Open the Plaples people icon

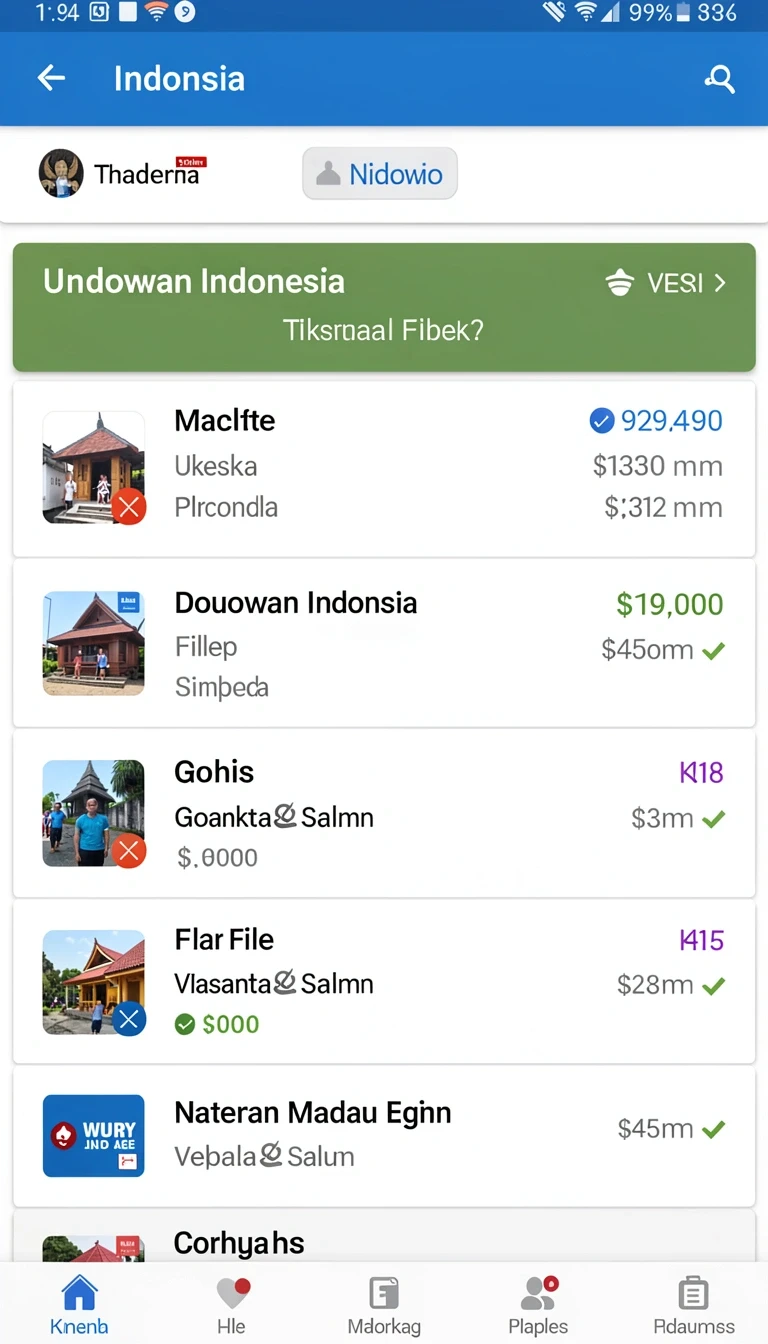pos(538,1293)
